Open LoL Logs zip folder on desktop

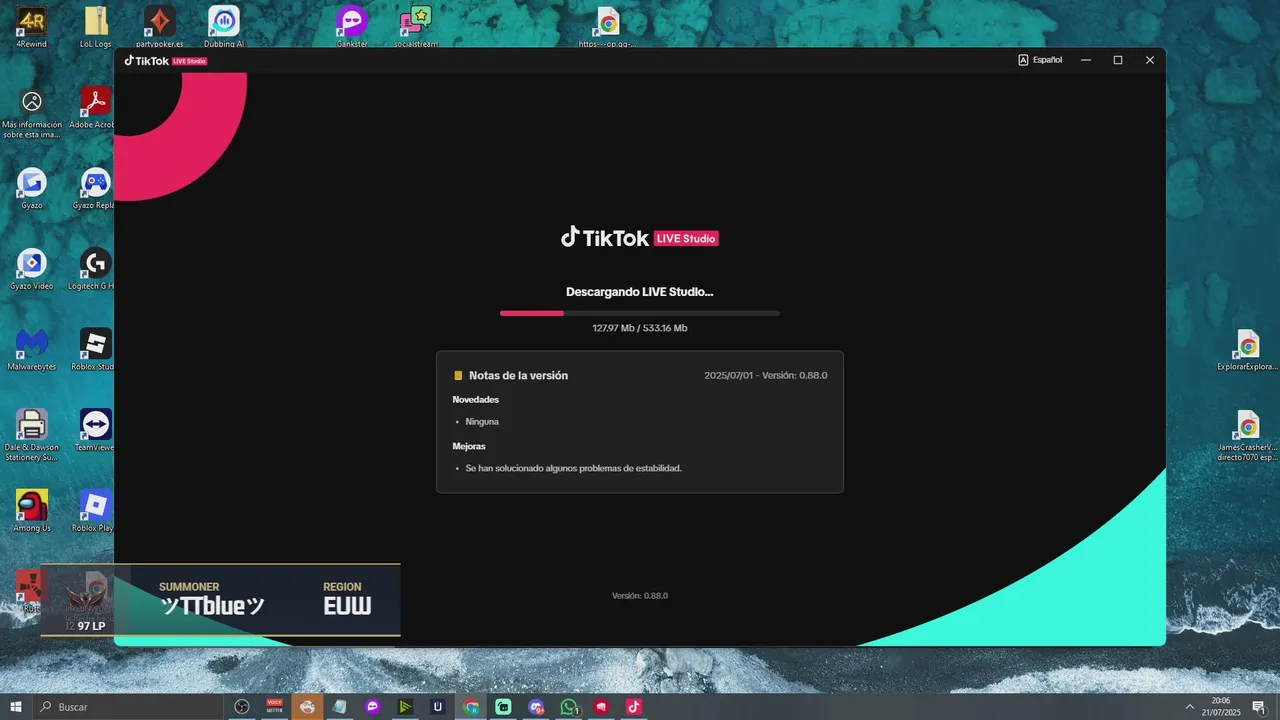(96, 26)
